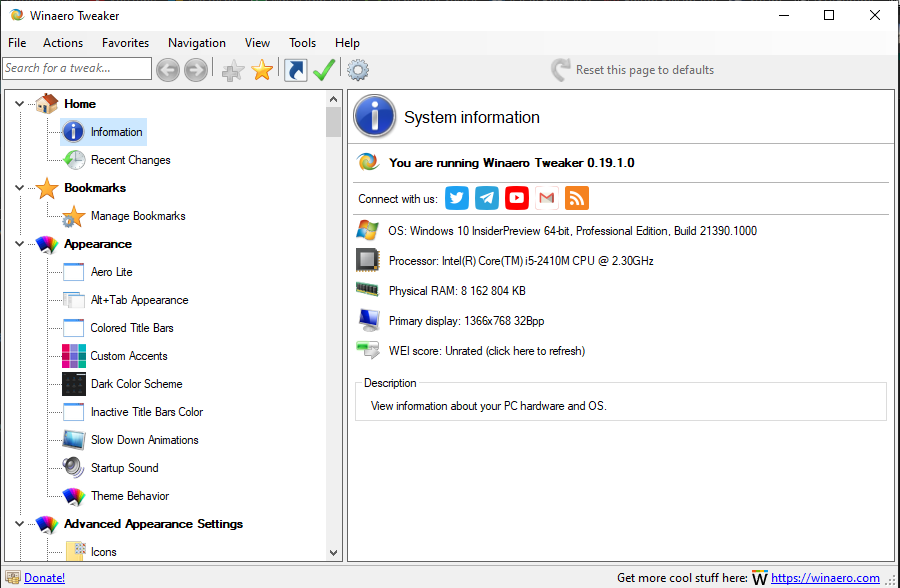
Task: Open the Twitter social icon
Action: coord(457,198)
